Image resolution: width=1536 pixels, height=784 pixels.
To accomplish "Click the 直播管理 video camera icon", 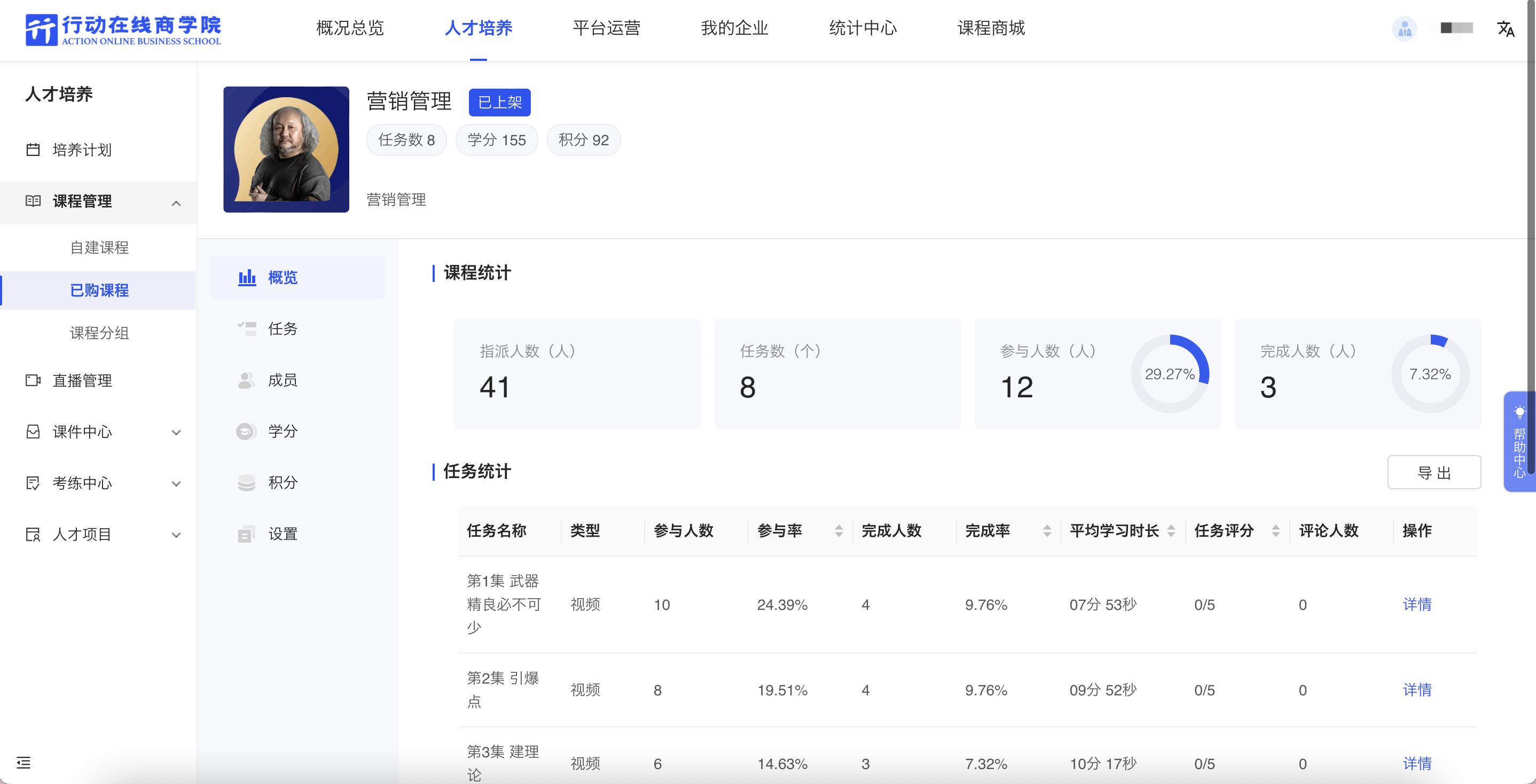I will [34, 380].
